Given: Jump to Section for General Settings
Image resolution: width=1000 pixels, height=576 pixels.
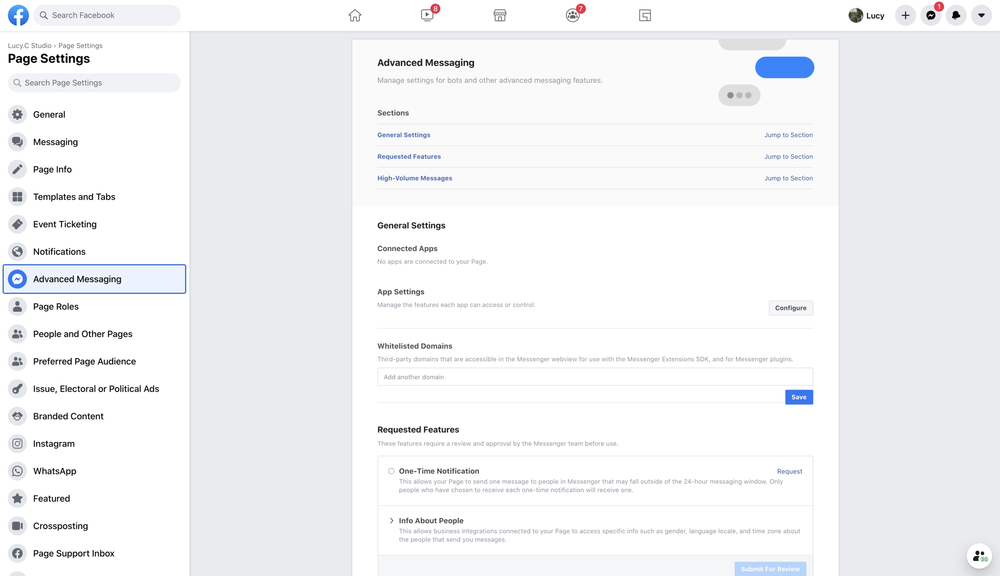Looking at the screenshot, I should point(788,135).
